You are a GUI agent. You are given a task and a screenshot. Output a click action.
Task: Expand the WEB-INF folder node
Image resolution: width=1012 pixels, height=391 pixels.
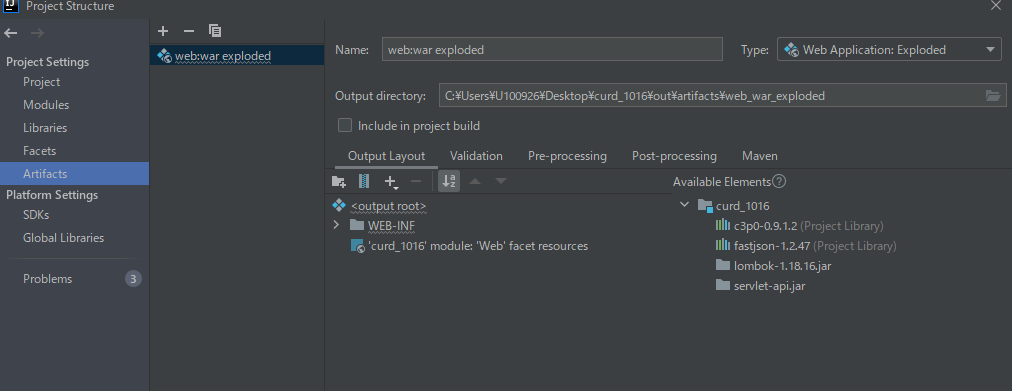click(x=336, y=225)
